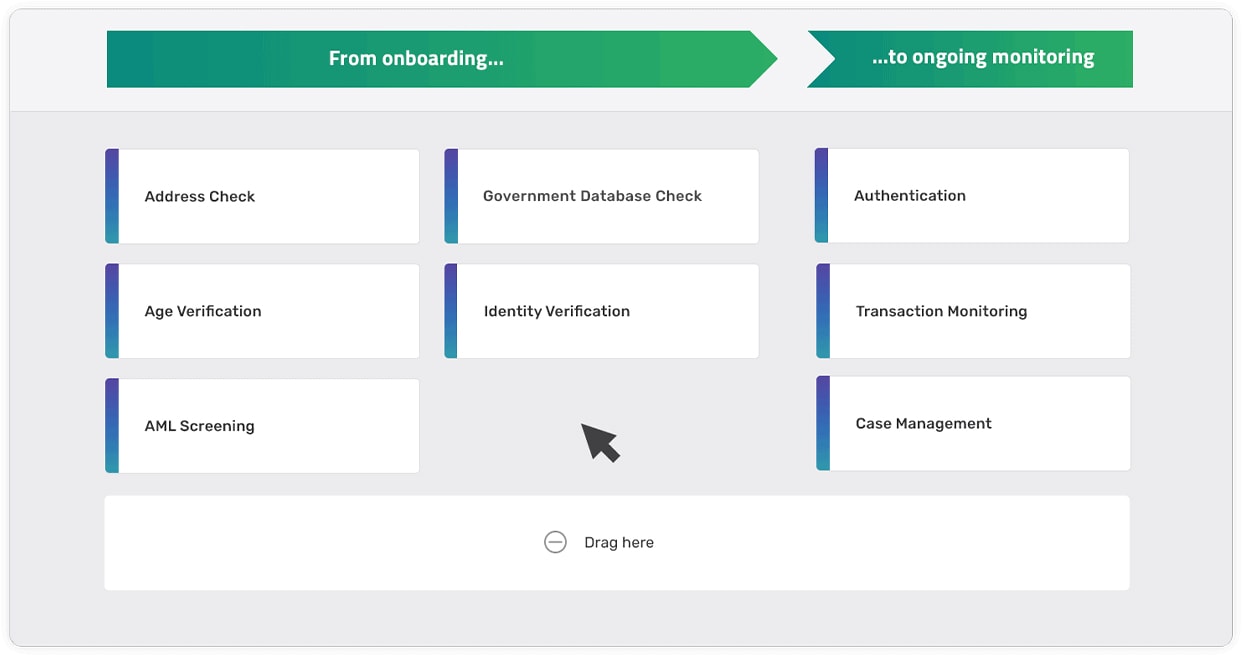This screenshot has height=656, width=1243.
Task: Open the Transaction Monitoring card
Action: click(x=973, y=311)
